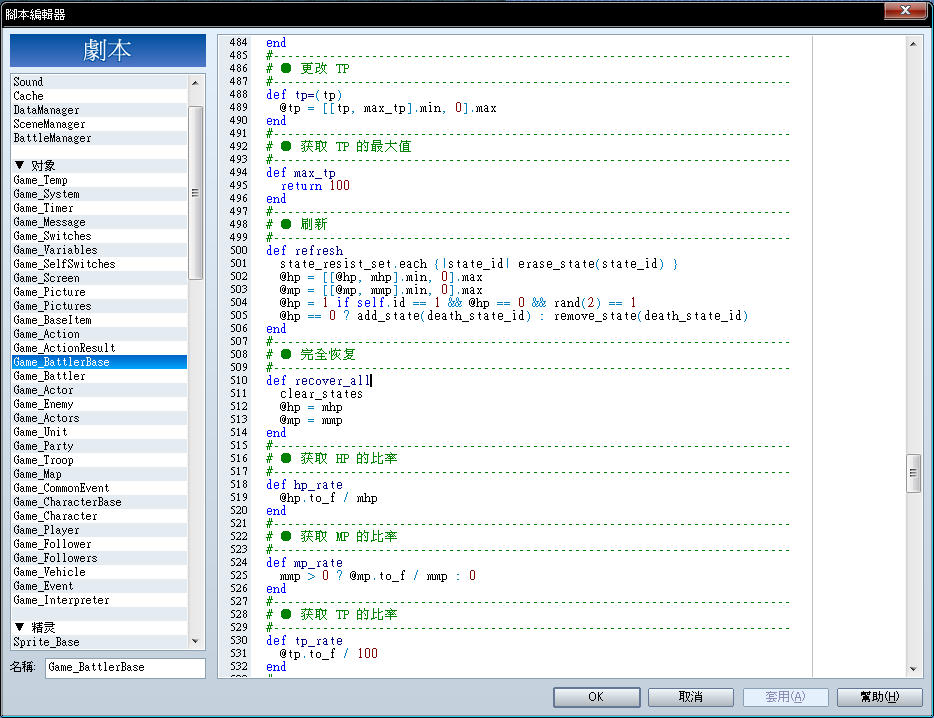
Task: Select Game_Screen in script list
Action: pyautogui.click(x=99, y=278)
